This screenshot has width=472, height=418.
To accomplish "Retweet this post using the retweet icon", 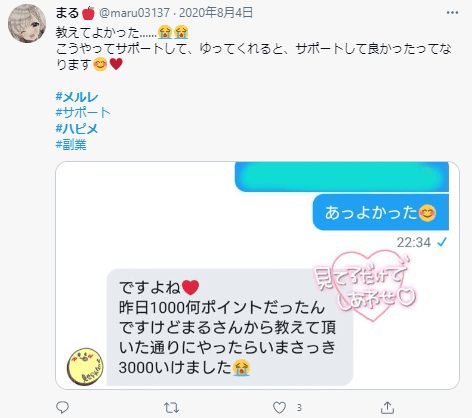I will pos(171,407).
